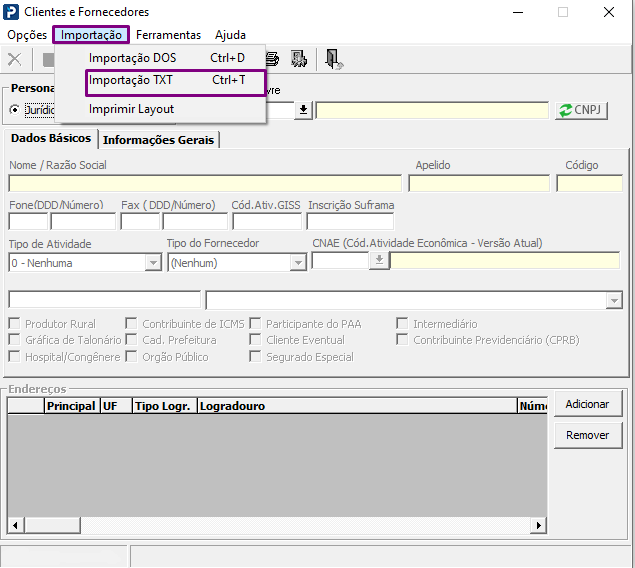The height and width of the screenshot is (568, 635).
Task: Click the search arrow icon beside the CNAE field
Action: tap(379, 261)
